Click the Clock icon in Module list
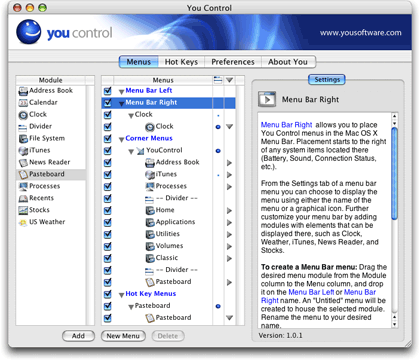 tap(23, 115)
